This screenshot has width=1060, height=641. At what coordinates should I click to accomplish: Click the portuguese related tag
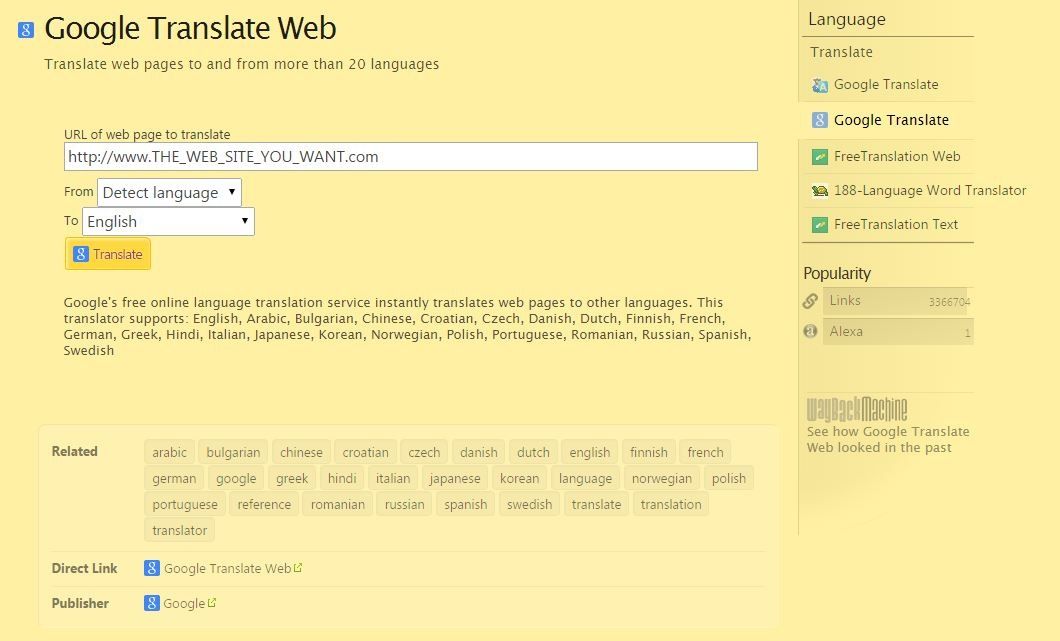[x=185, y=504]
